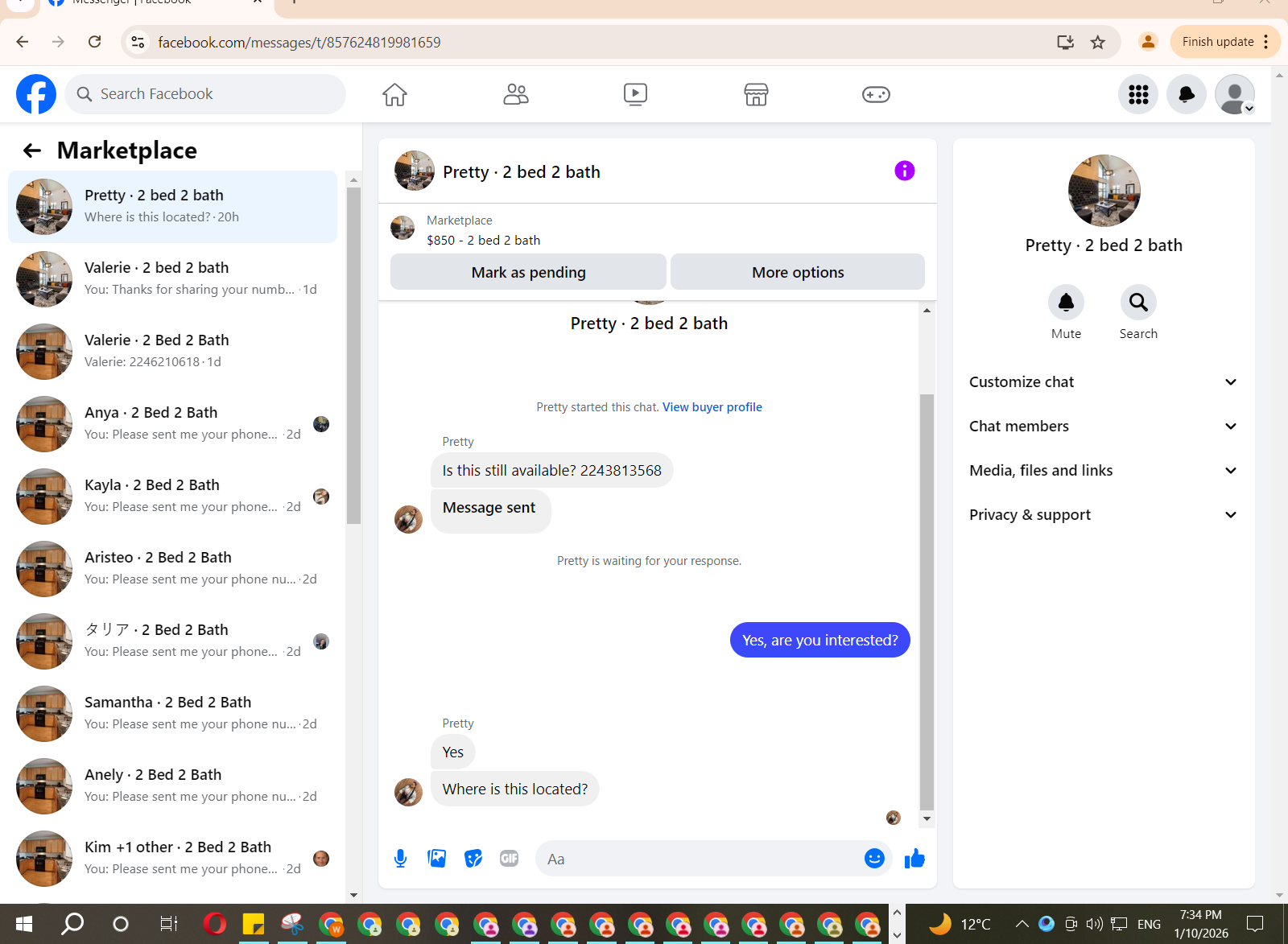1288x944 pixels.
Task: Expand Privacy & support section
Action: pyautogui.click(x=1103, y=515)
